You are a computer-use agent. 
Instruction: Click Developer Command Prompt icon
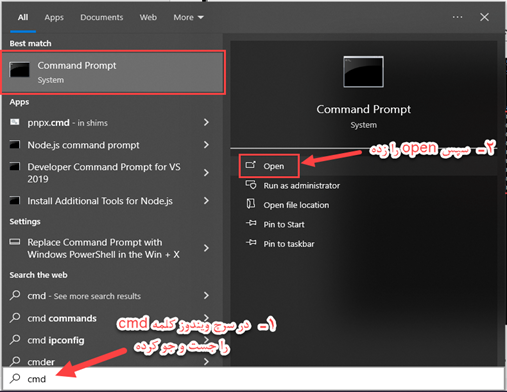pyautogui.click(x=15, y=166)
